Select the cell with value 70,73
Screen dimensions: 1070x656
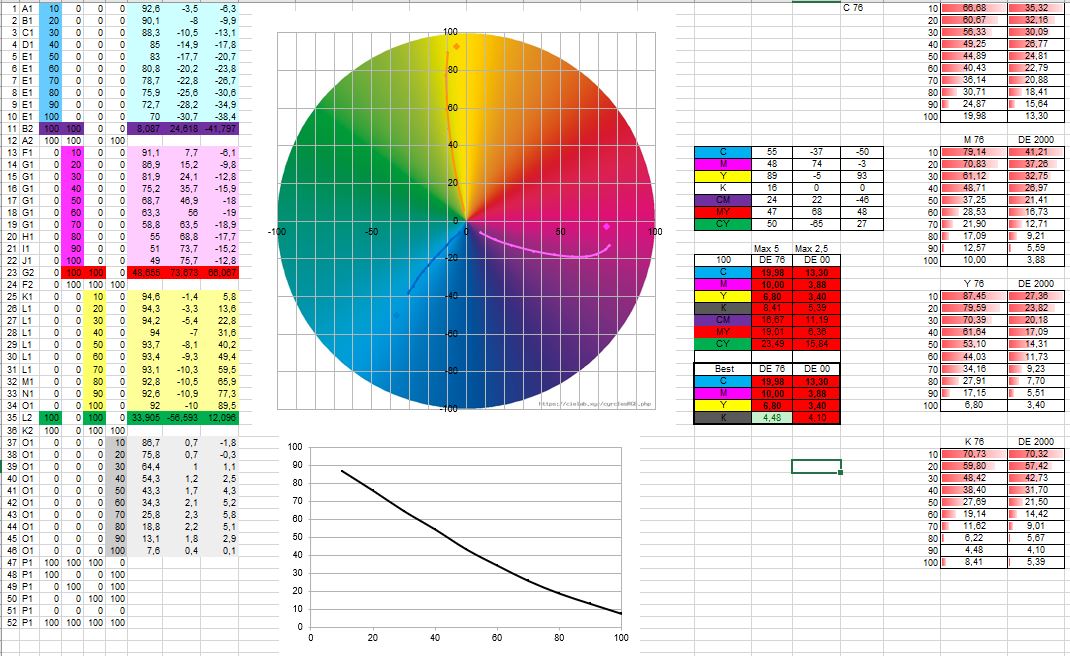pyautogui.click(x=974, y=454)
